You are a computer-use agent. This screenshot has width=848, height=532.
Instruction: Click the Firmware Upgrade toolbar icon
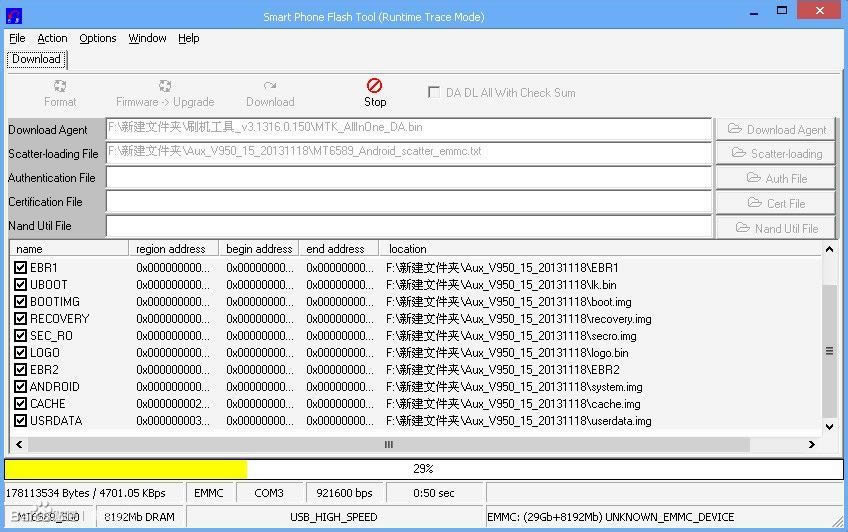[165, 86]
